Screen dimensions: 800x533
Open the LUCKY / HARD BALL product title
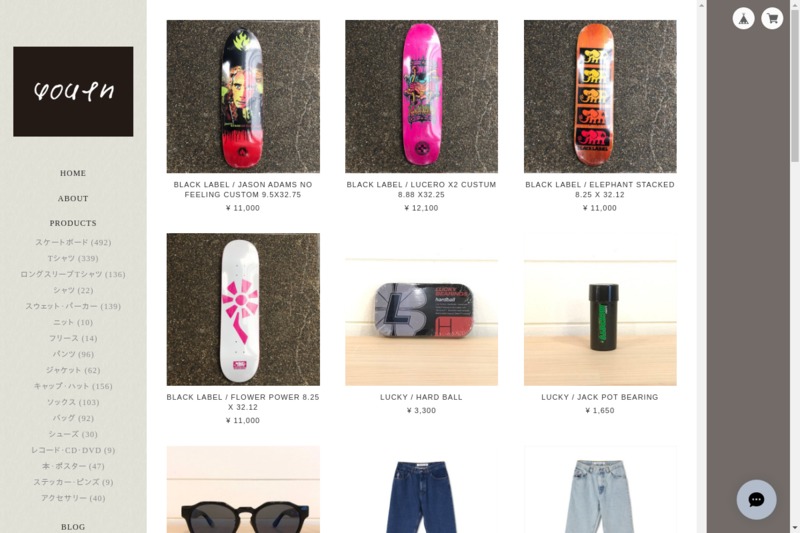tap(421, 397)
